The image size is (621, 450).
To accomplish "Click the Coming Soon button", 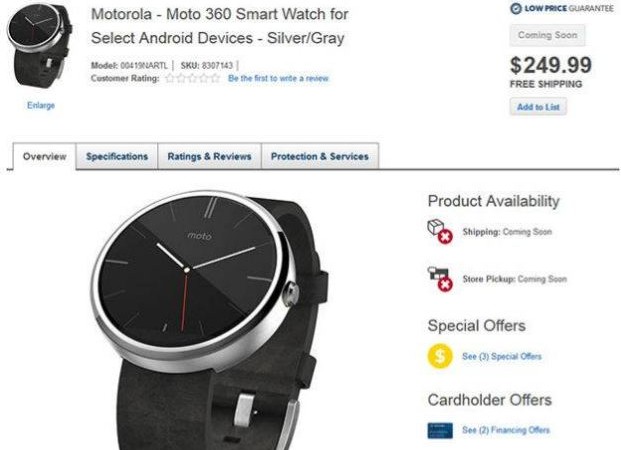I will 547,35.
